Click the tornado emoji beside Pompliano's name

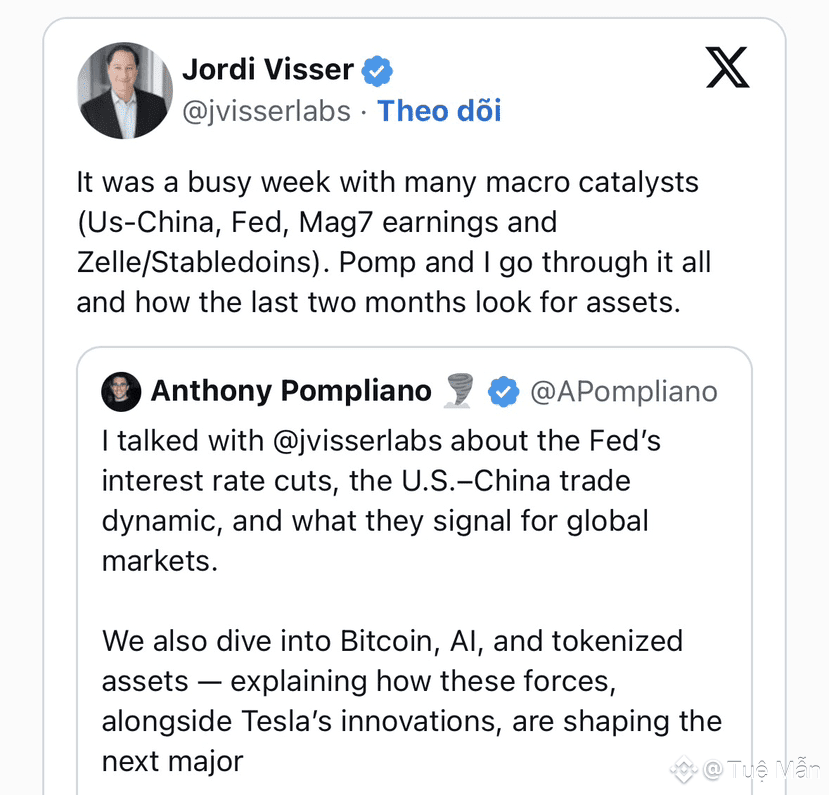tap(458, 392)
